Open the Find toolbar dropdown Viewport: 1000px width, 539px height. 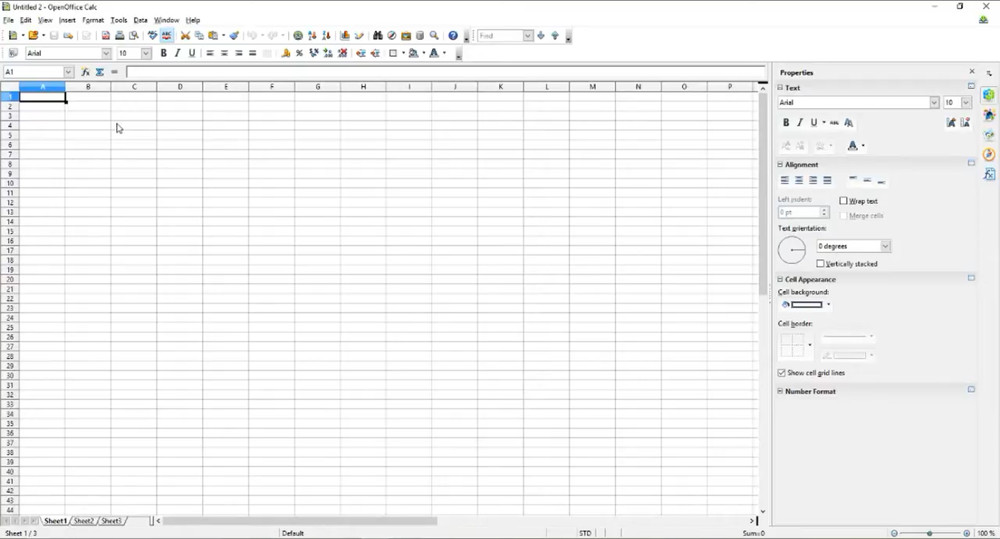pyautogui.click(x=527, y=36)
